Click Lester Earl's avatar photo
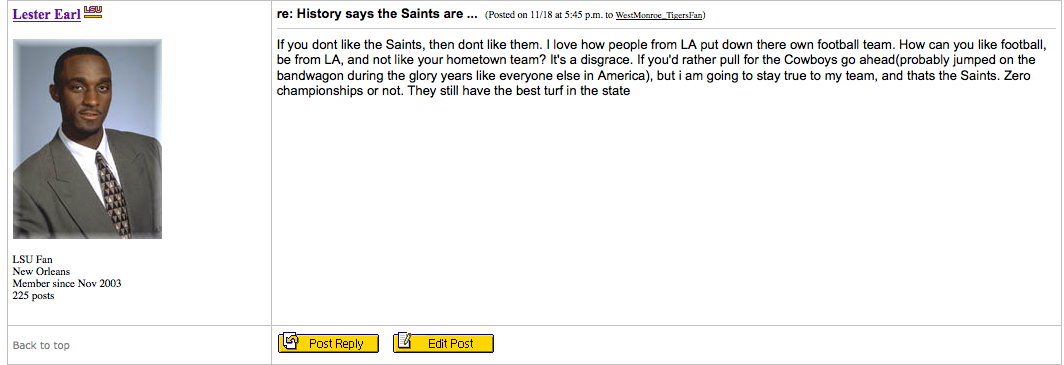1064x365 pixels. (88, 139)
